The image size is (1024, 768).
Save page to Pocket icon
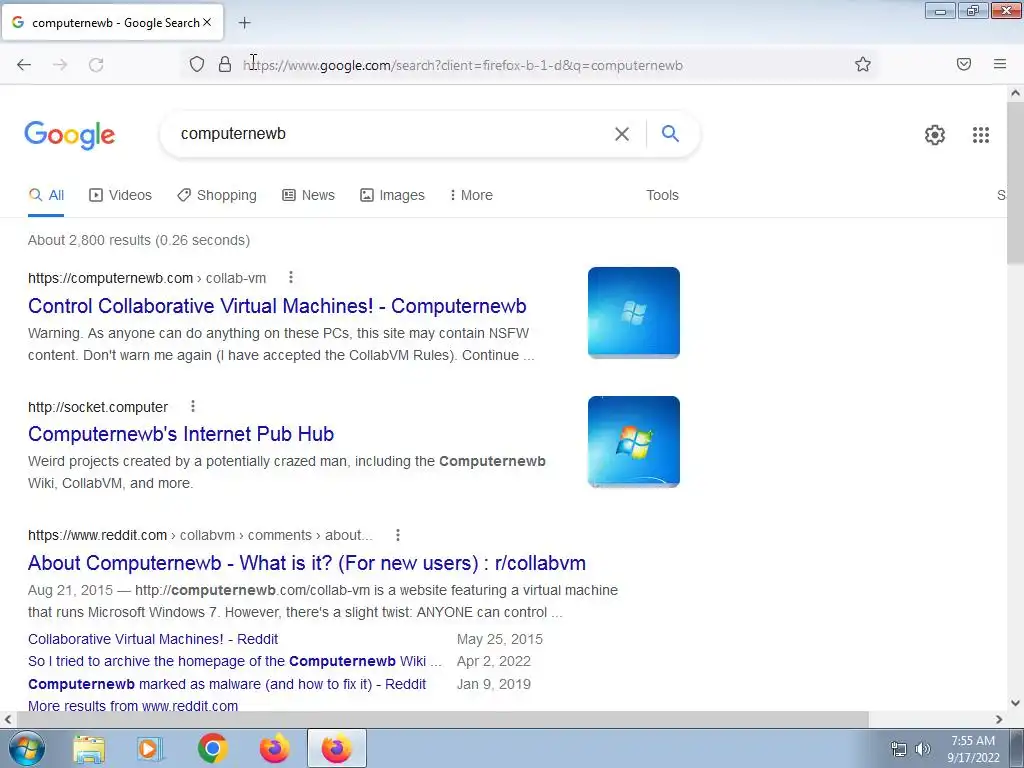(x=964, y=64)
